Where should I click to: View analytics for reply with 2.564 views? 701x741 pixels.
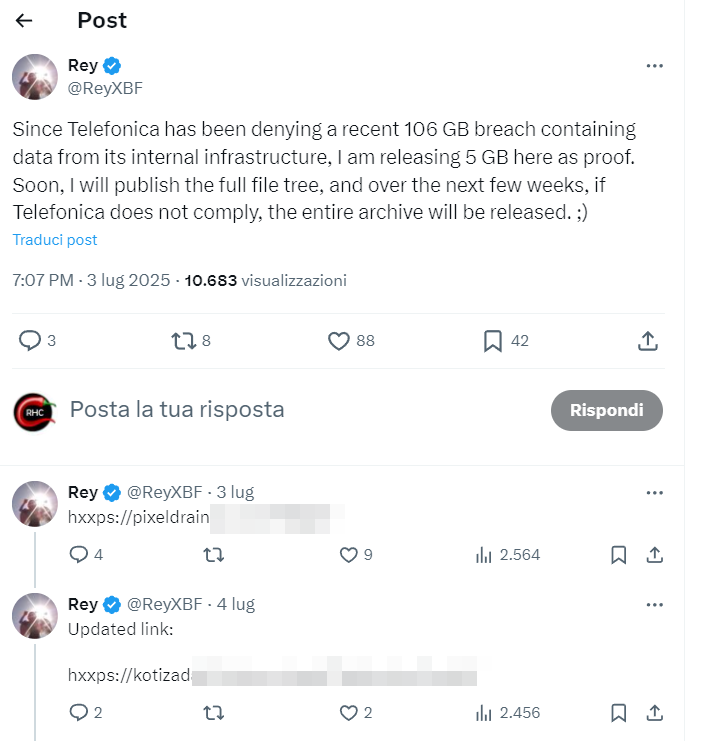pos(484,554)
